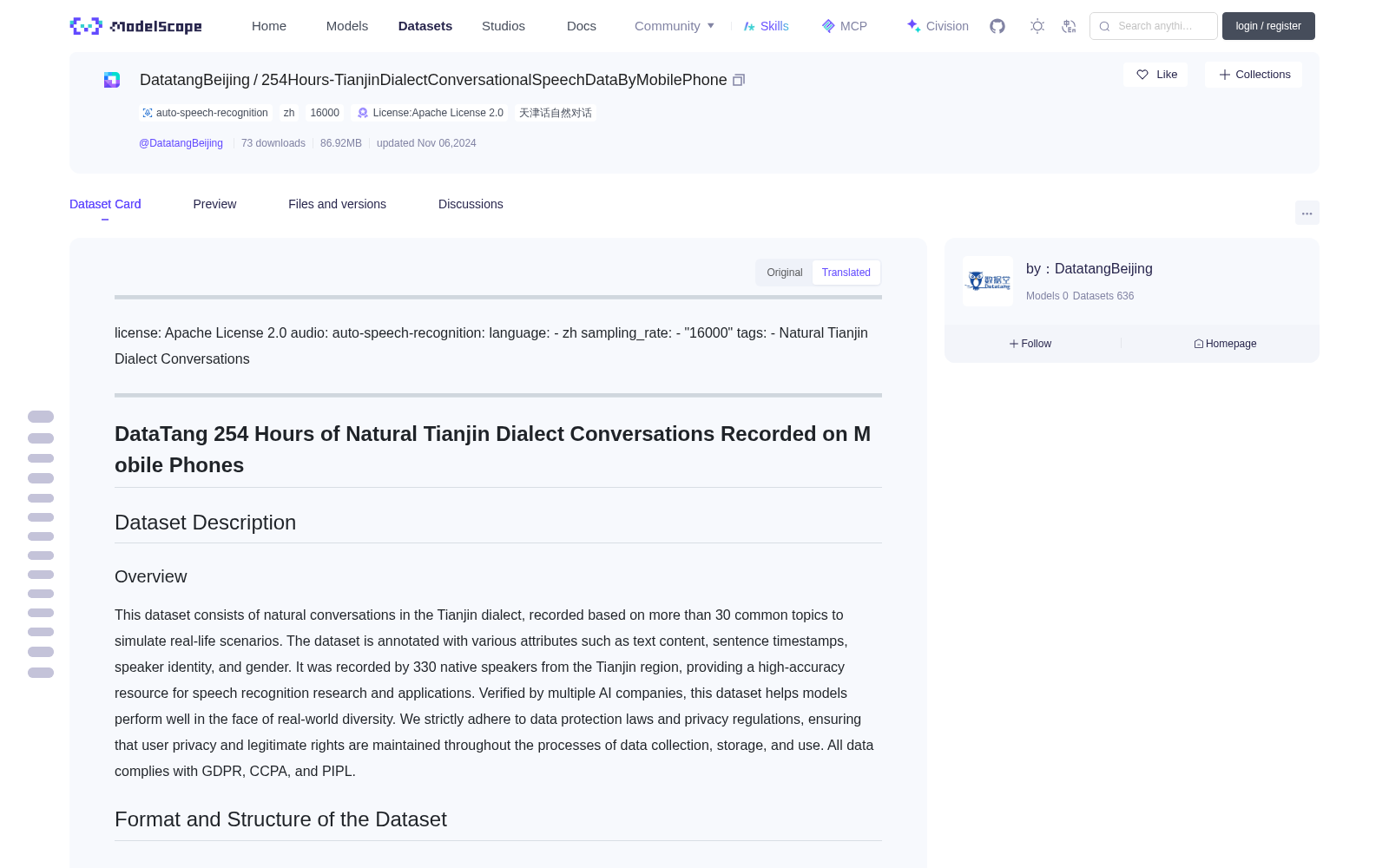Open the @DatatangBeijing profile link
Viewport: 1389px width, 868px height.
pos(181,143)
